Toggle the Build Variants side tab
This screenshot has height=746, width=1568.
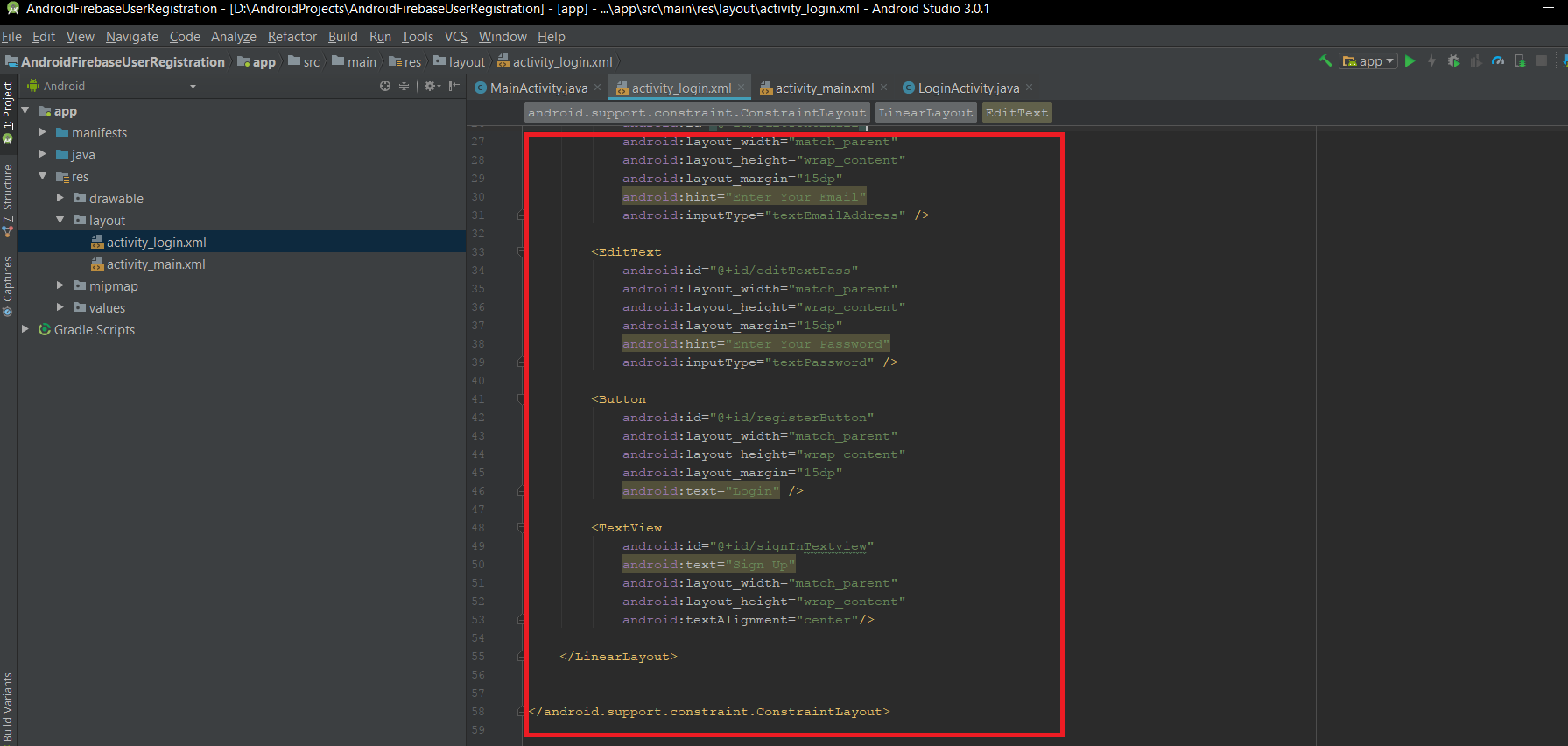coord(8,706)
